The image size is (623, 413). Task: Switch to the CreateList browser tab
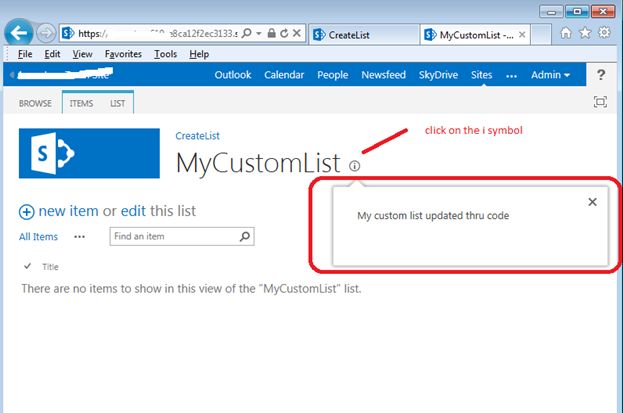(364, 35)
